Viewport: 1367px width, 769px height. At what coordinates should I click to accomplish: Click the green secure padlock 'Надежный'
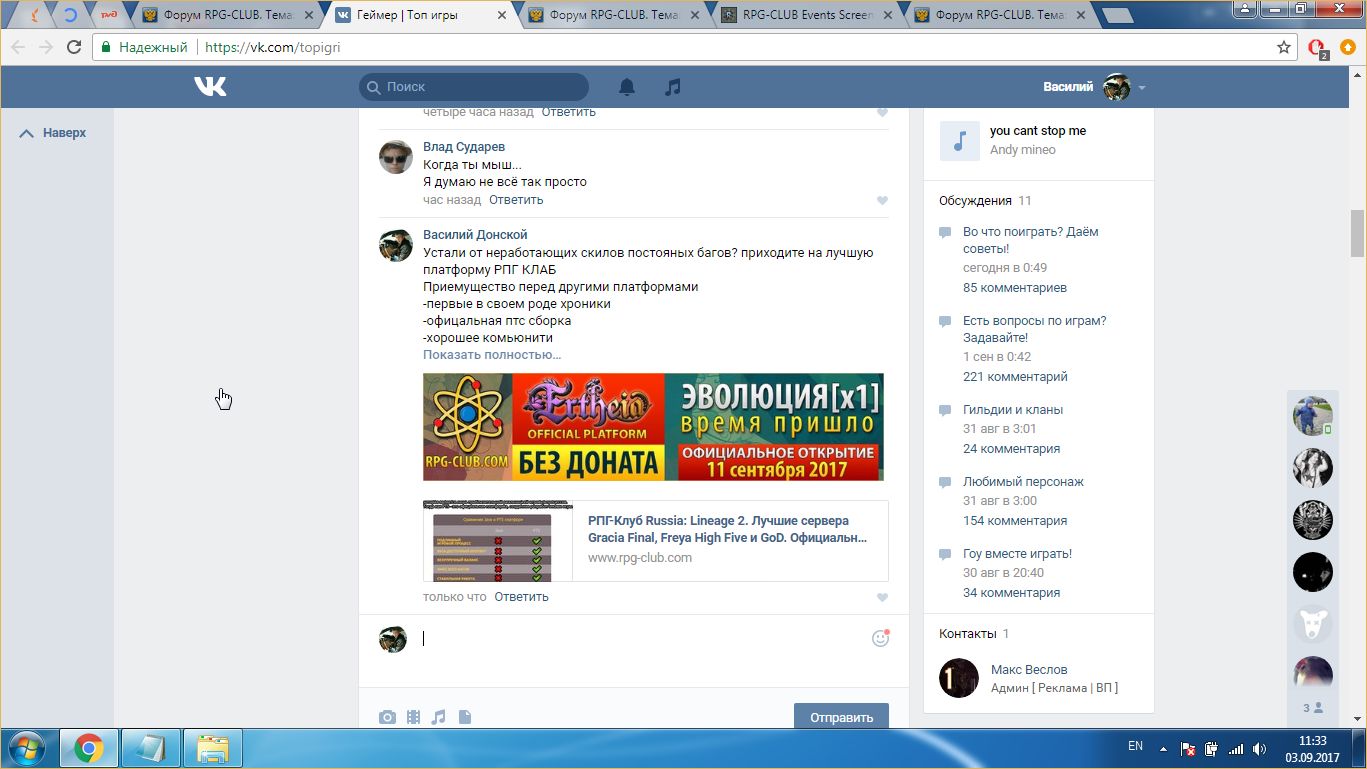coord(145,47)
